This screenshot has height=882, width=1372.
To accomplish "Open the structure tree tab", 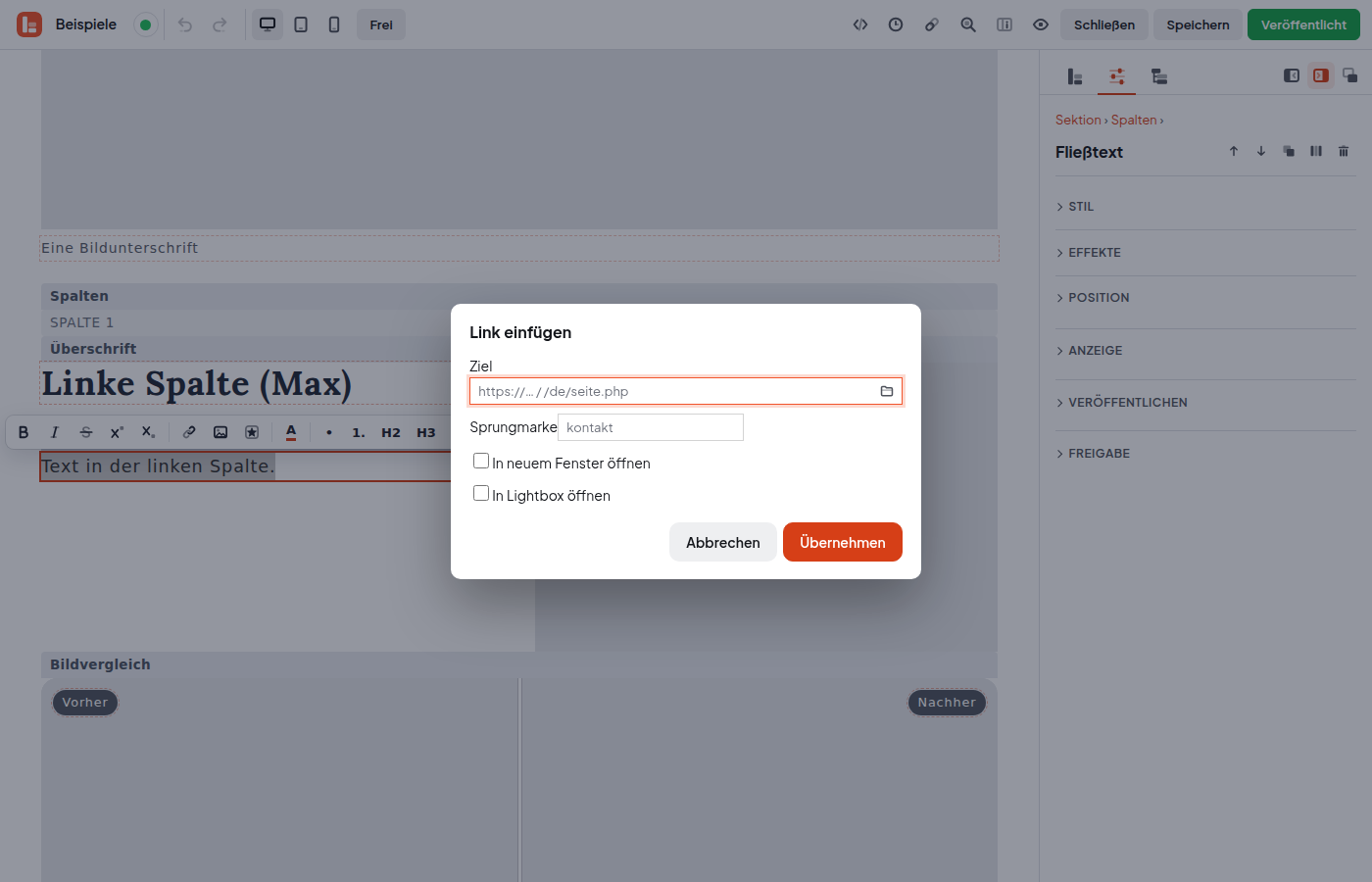I will coord(1158,76).
